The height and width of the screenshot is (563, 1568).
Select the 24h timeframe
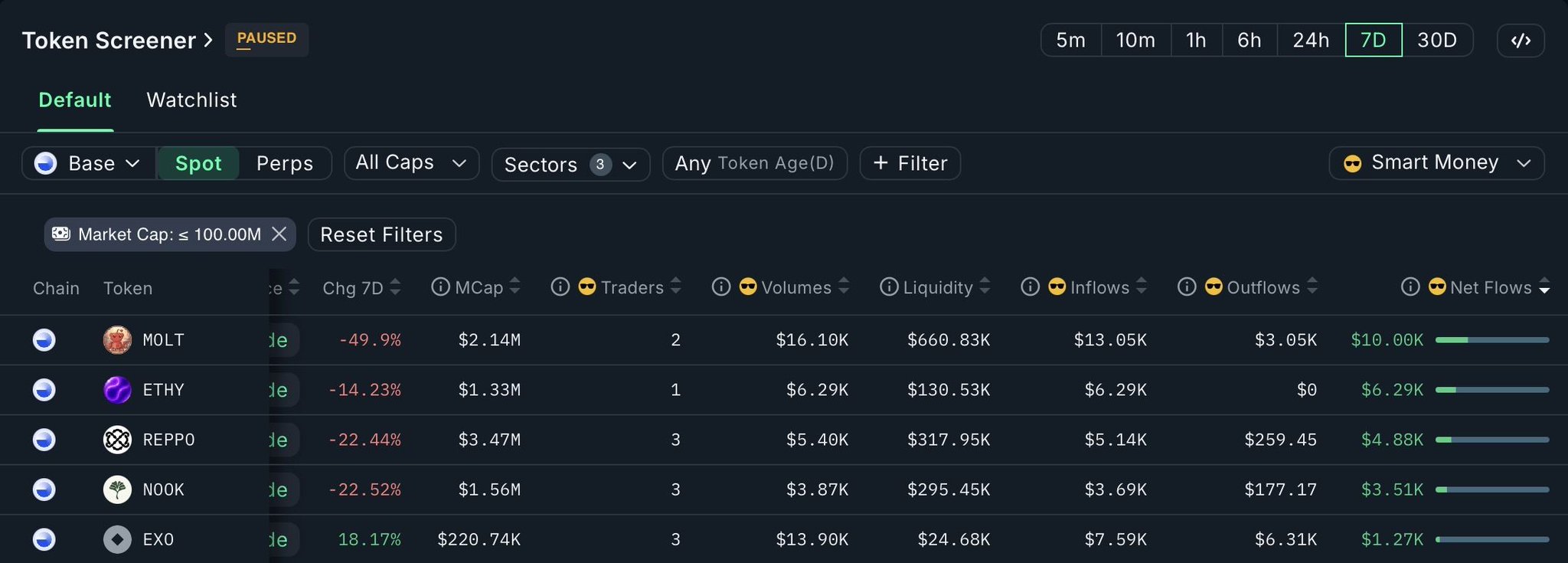[x=1310, y=41]
